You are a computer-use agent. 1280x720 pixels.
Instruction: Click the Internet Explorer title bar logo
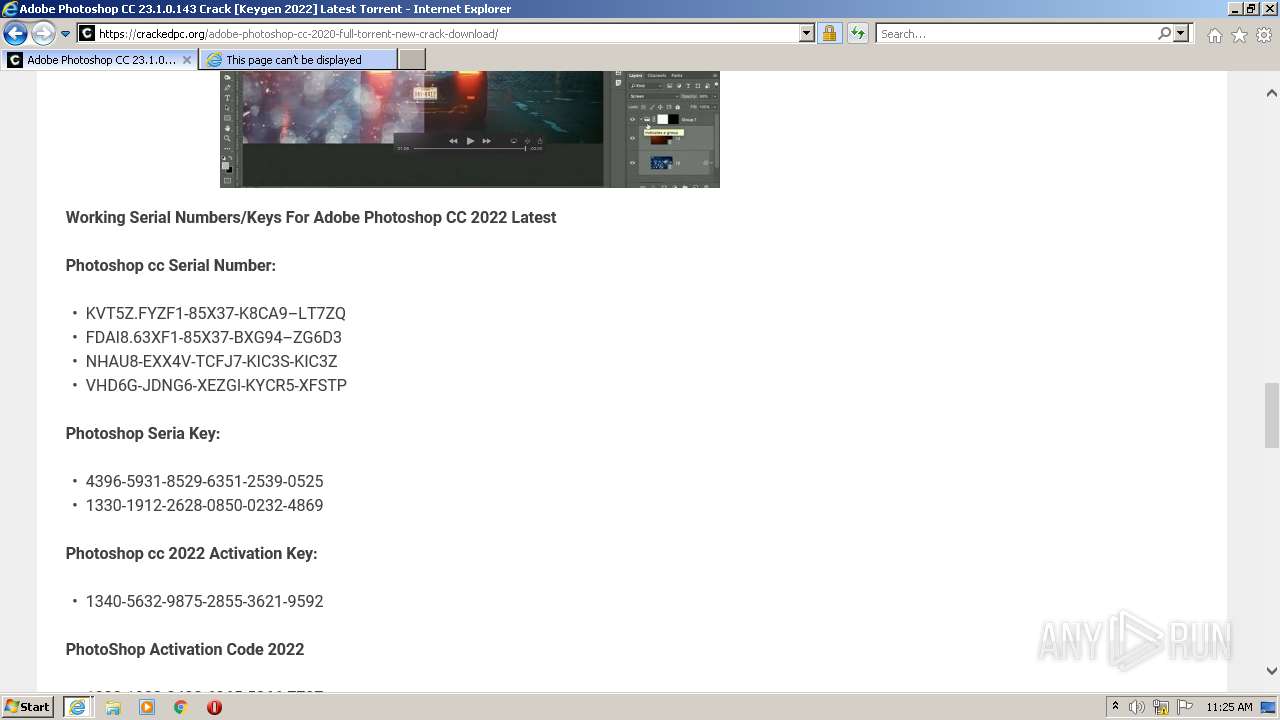(x=9, y=9)
